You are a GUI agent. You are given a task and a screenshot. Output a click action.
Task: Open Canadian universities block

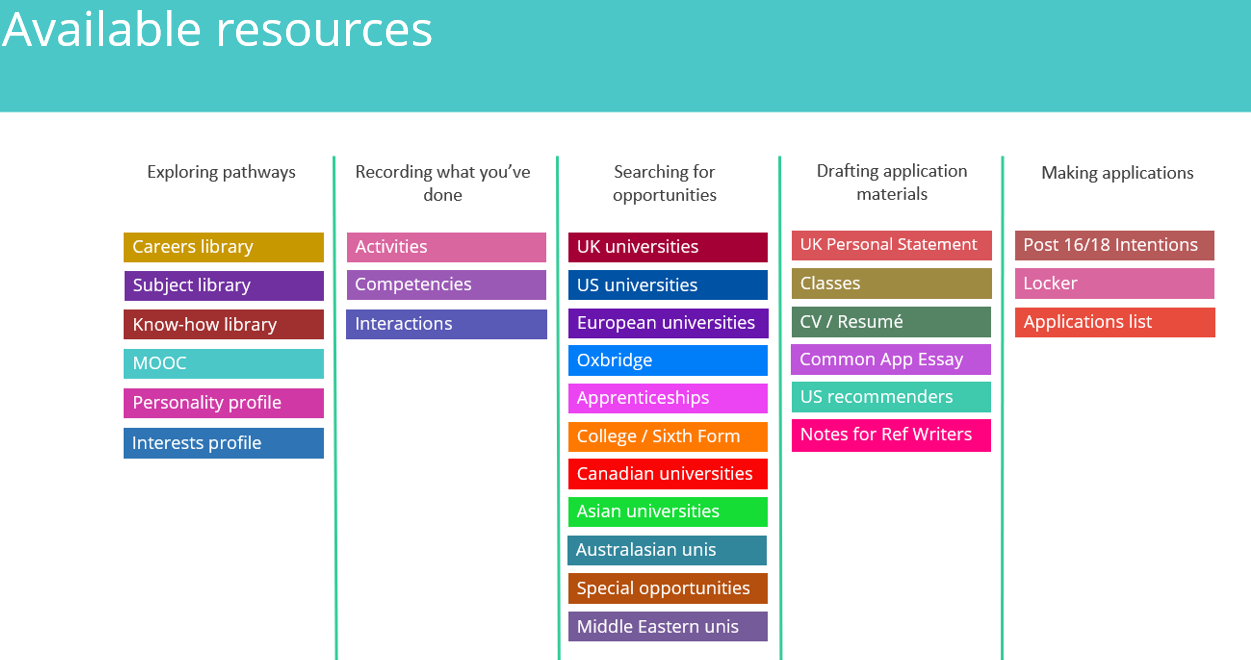668,474
